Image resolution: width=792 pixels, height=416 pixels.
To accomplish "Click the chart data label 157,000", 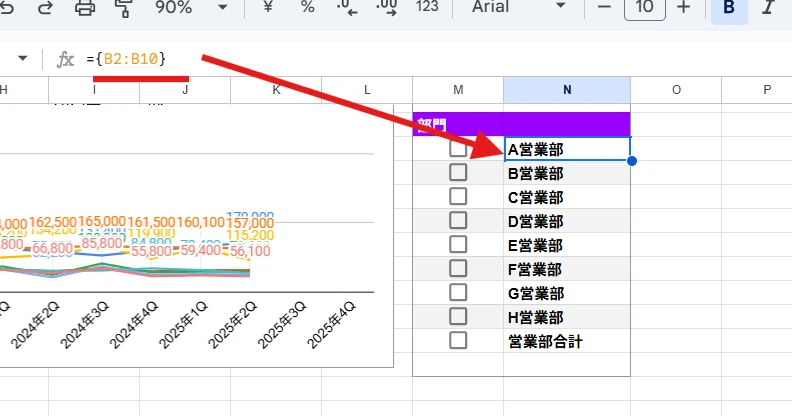I will 250,223.
